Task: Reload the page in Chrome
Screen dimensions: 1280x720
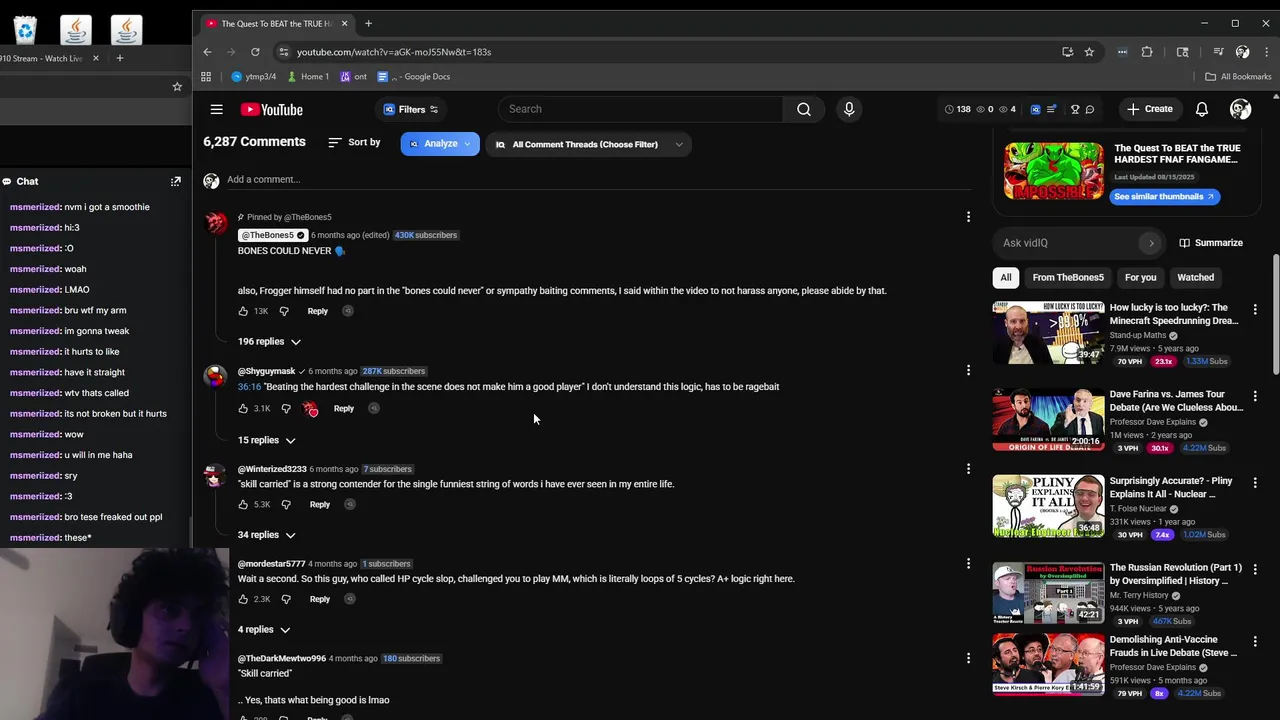Action: click(x=255, y=52)
